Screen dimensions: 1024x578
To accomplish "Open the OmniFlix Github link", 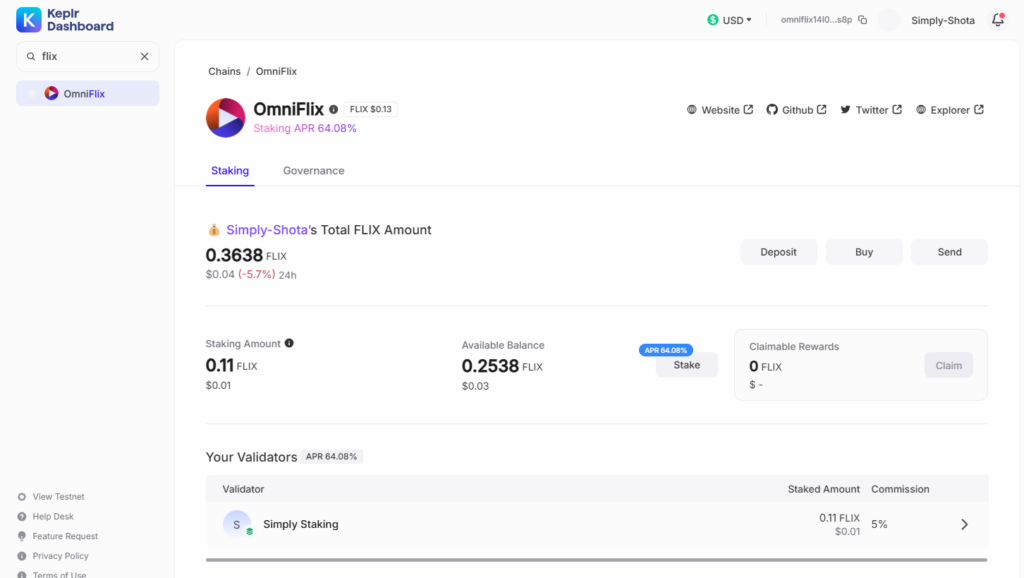I will (796, 110).
